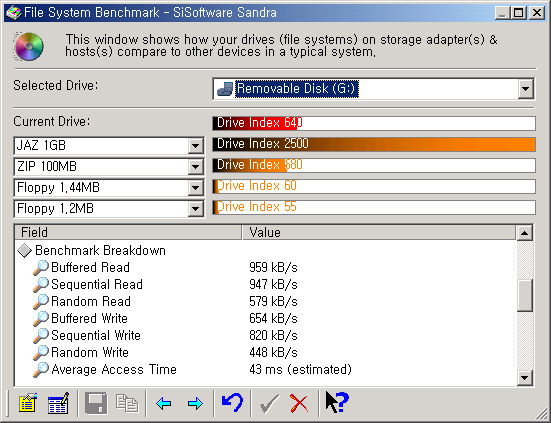This screenshot has height=423, width=551.
Task: Click the CD disc icon in the header
Action: [28, 46]
